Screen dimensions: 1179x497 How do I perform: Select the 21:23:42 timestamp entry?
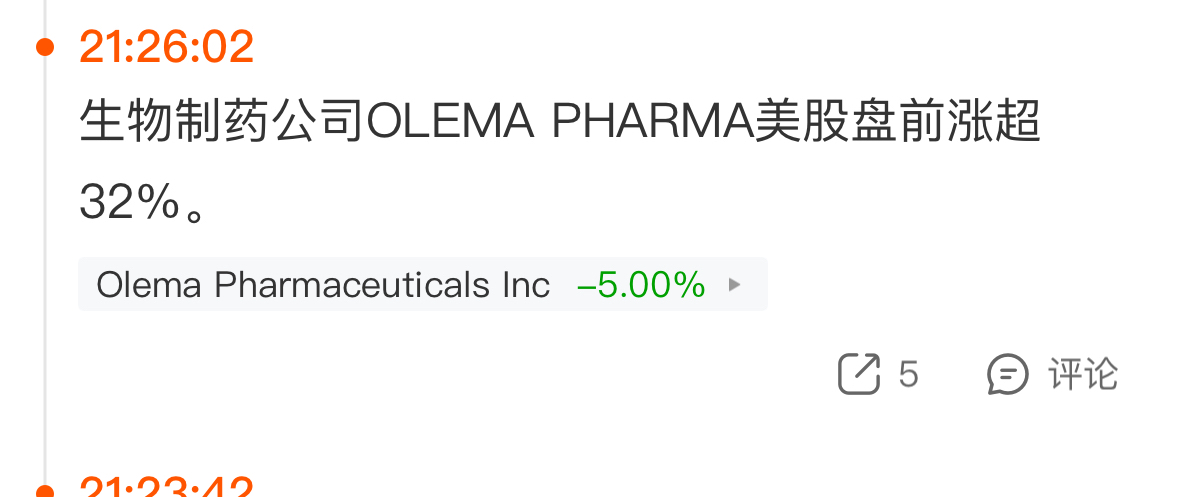[x=166, y=488]
